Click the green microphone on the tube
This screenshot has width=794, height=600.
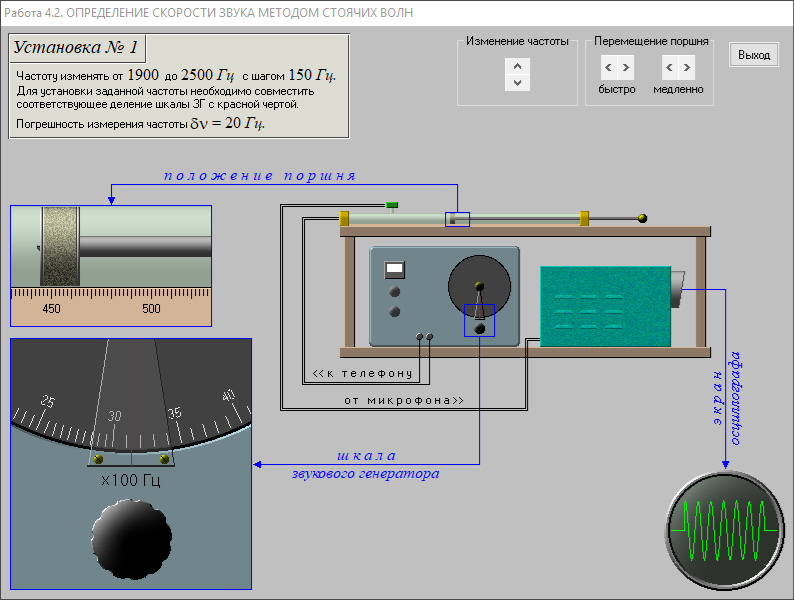(x=393, y=207)
